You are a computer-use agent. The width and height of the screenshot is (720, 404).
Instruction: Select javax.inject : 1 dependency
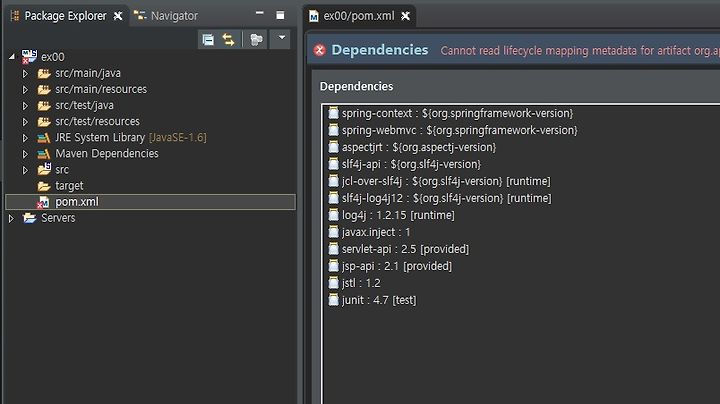tap(376, 232)
